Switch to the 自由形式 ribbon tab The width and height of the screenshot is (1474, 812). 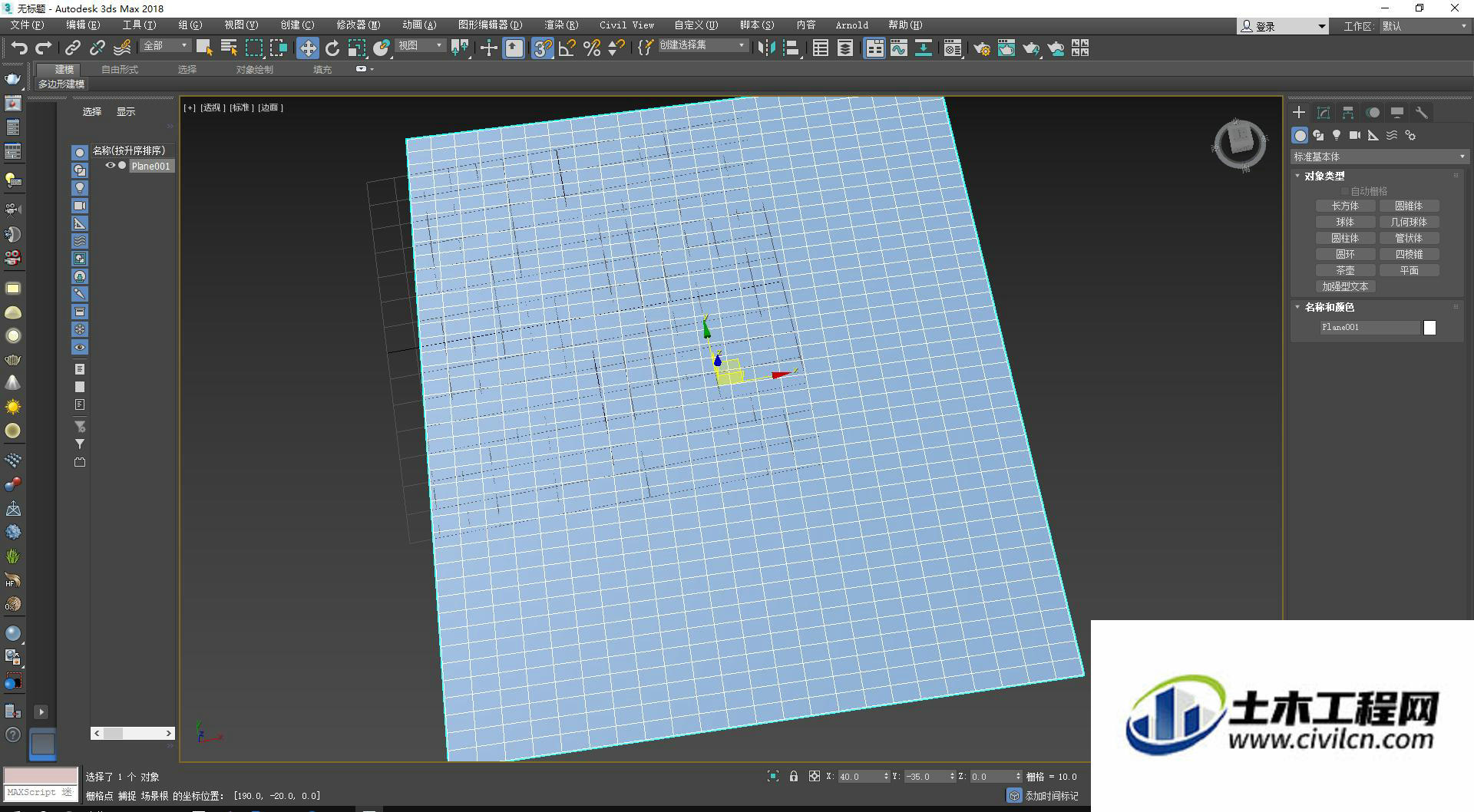(x=120, y=70)
